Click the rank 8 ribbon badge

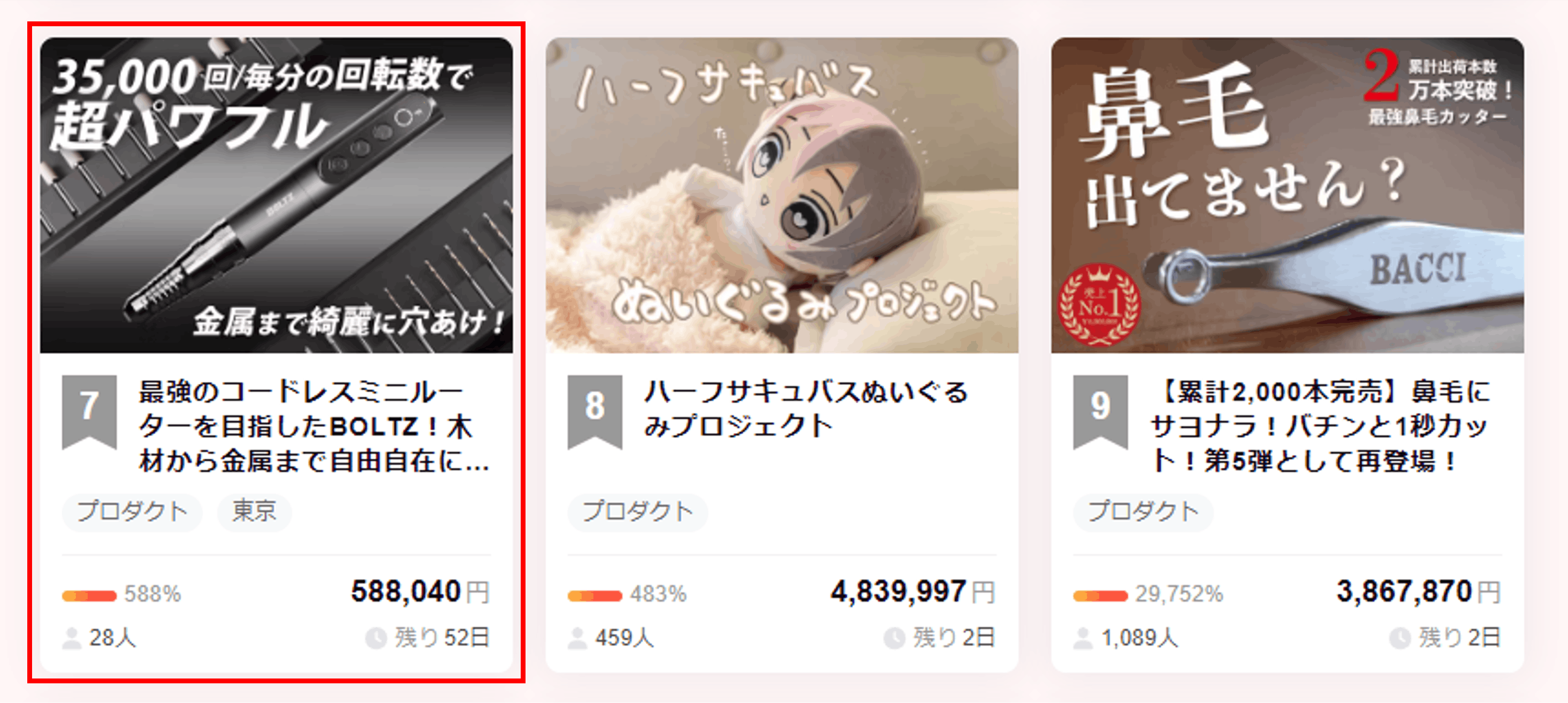coord(594,412)
